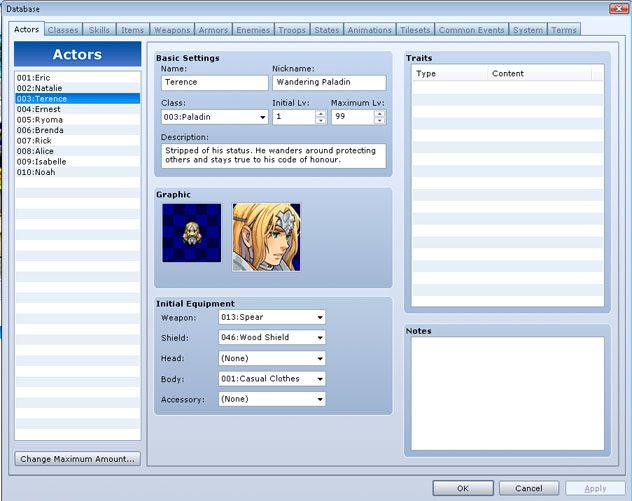Image resolution: width=632 pixels, height=501 pixels.
Task: Click inside the Notes text area
Action: click(507, 393)
